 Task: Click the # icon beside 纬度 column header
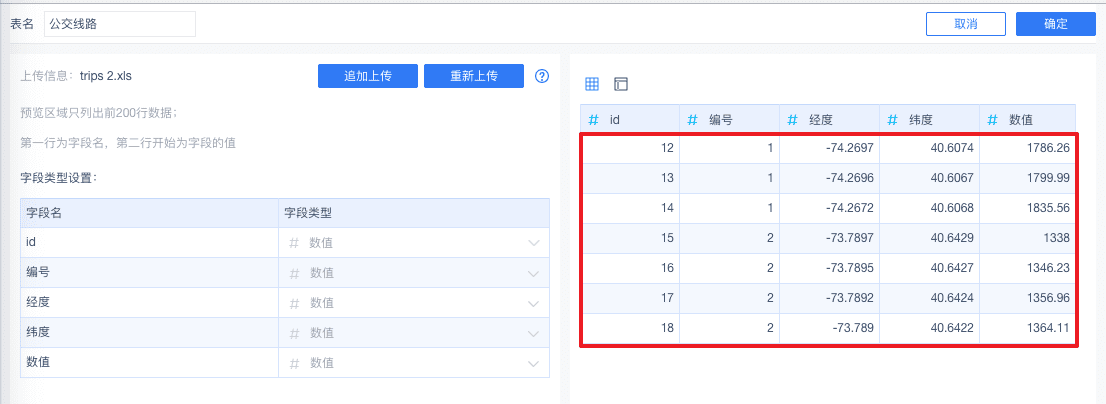(x=893, y=120)
